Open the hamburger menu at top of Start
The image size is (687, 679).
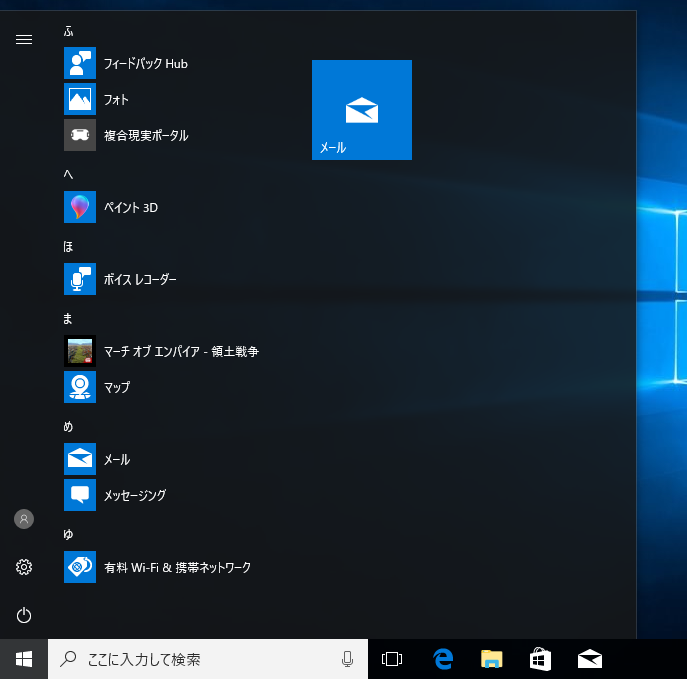click(24, 39)
